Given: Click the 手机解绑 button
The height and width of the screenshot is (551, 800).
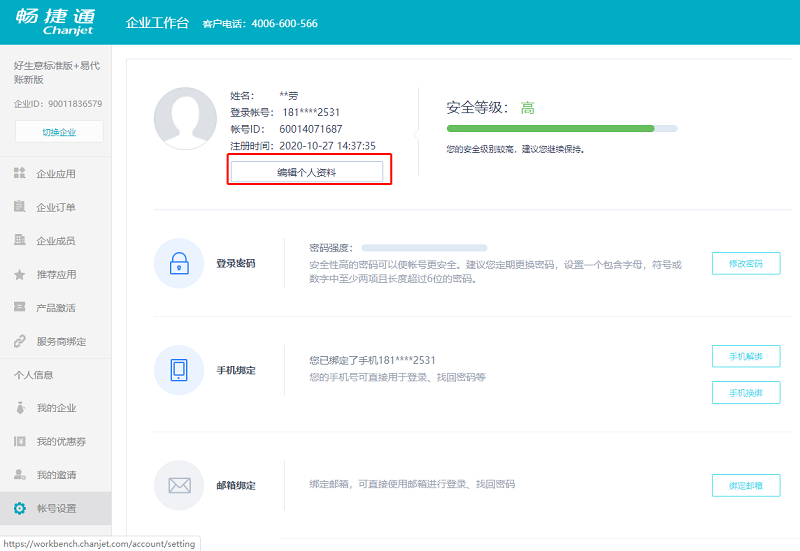Looking at the screenshot, I should tap(746, 356).
